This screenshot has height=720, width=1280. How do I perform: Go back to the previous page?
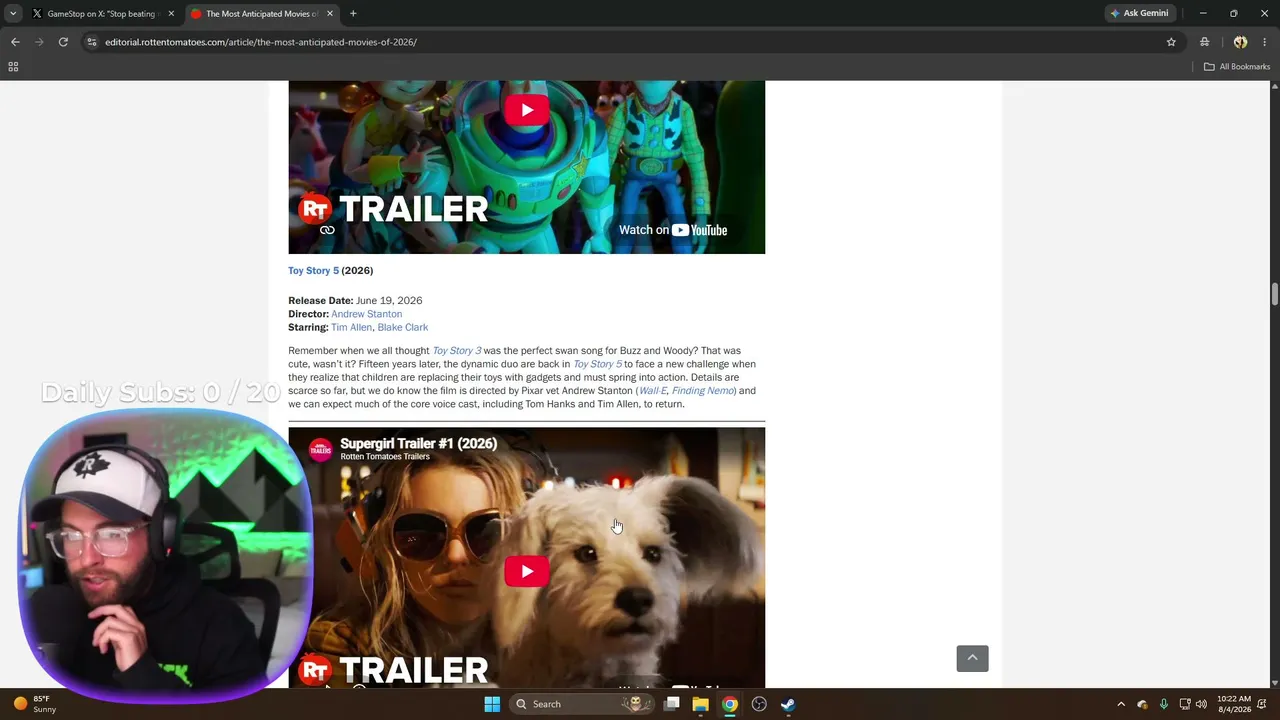pos(15,42)
